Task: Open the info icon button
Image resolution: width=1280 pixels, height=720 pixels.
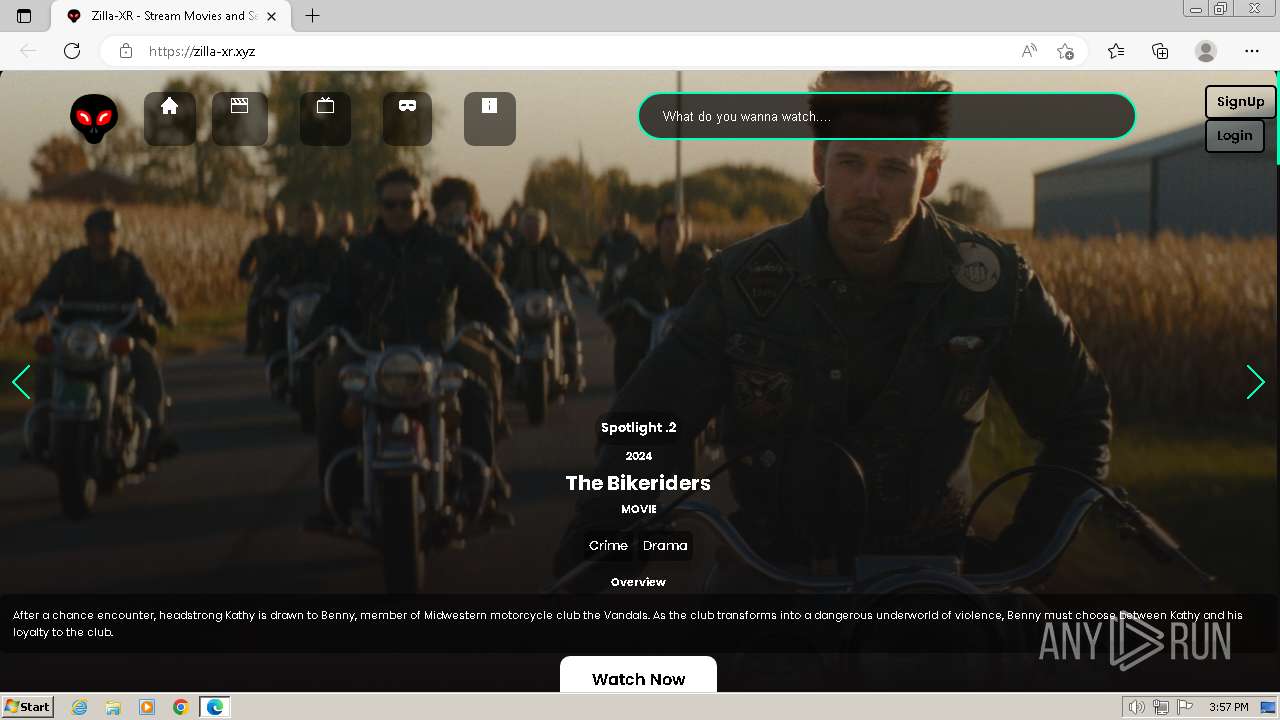Action: (490, 119)
